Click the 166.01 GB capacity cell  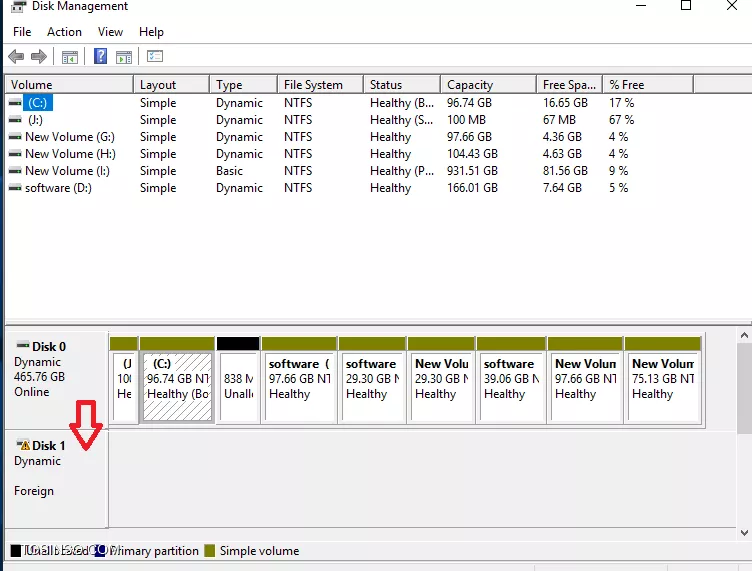[x=472, y=188]
